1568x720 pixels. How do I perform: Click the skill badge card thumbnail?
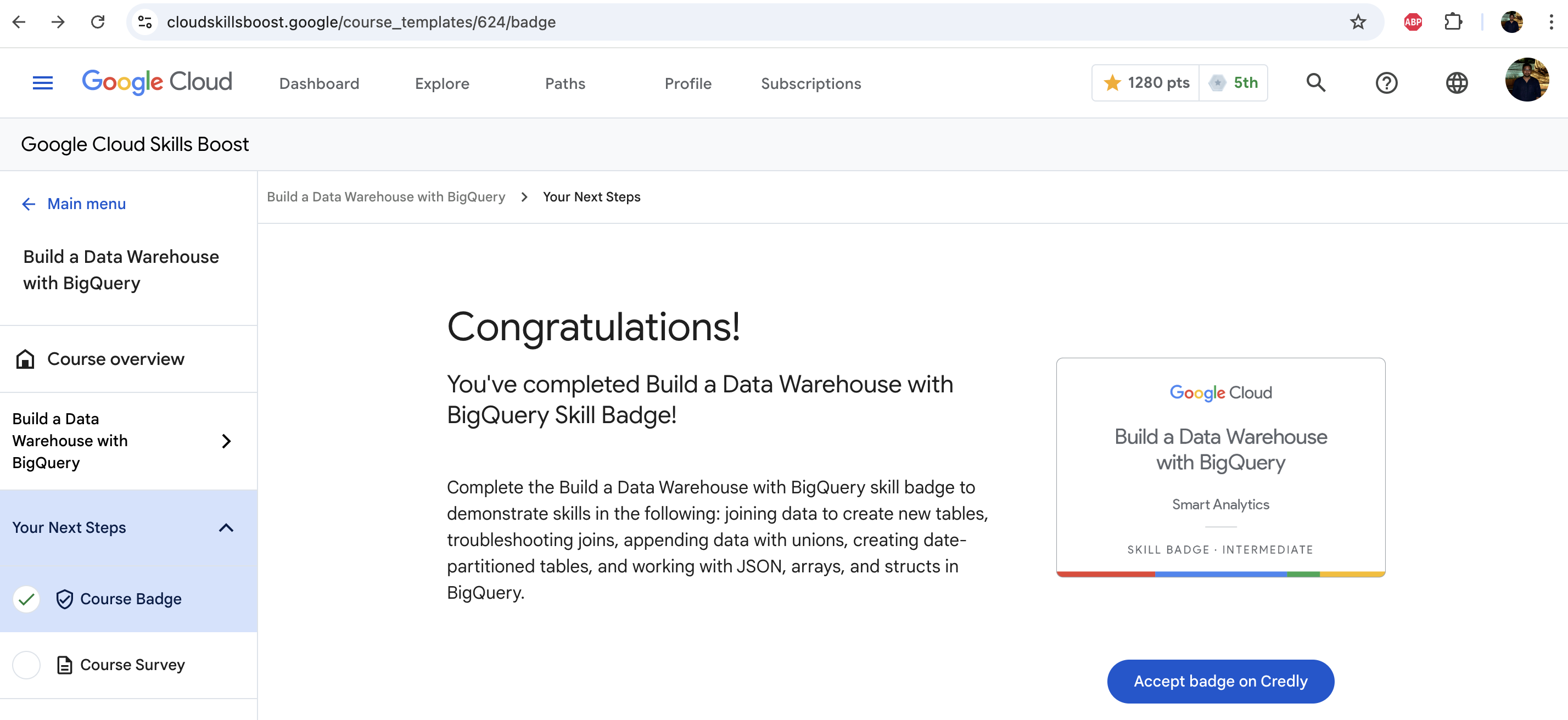tap(1220, 468)
